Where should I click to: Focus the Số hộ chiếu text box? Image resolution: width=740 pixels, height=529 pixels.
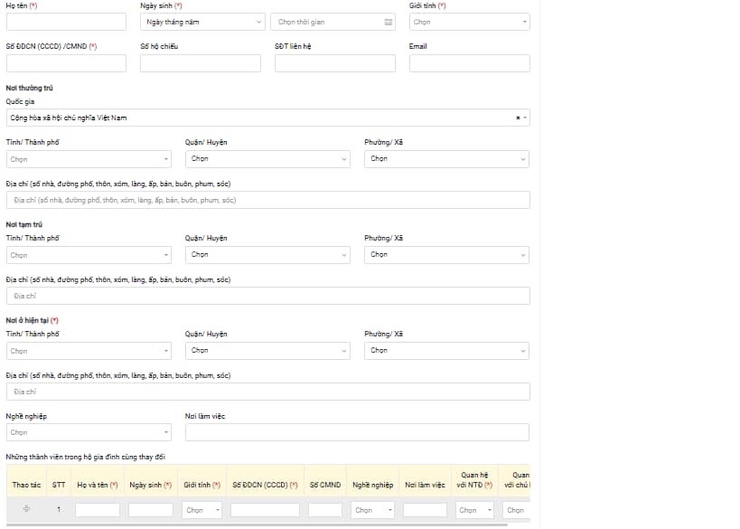coord(200,63)
